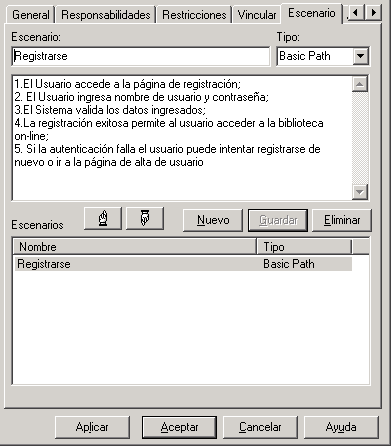The image size is (391, 446).
Task: Click the line "5. Si la autenticación falla"
Action: [x=167, y=149]
